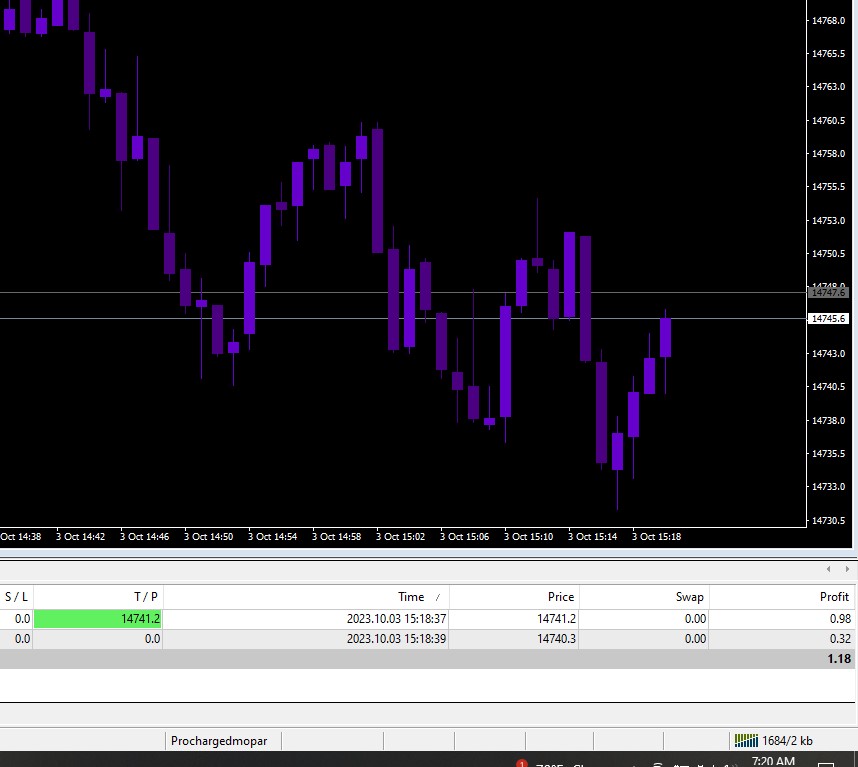The height and width of the screenshot is (767, 858).
Task: Click the sort indicator in the Time column
Action: pos(437,597)
